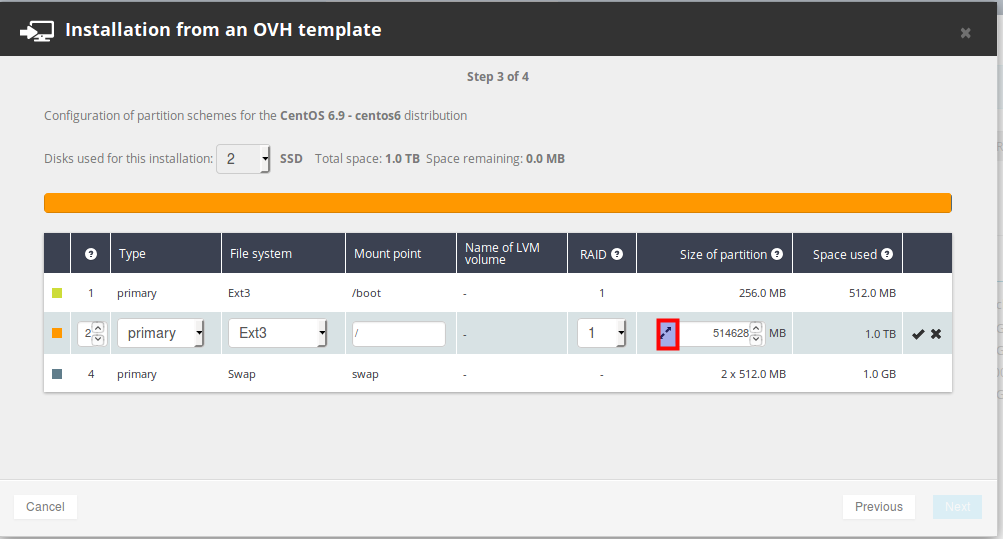
Task: Click help icon beside Size of partition
Action: 777,254
